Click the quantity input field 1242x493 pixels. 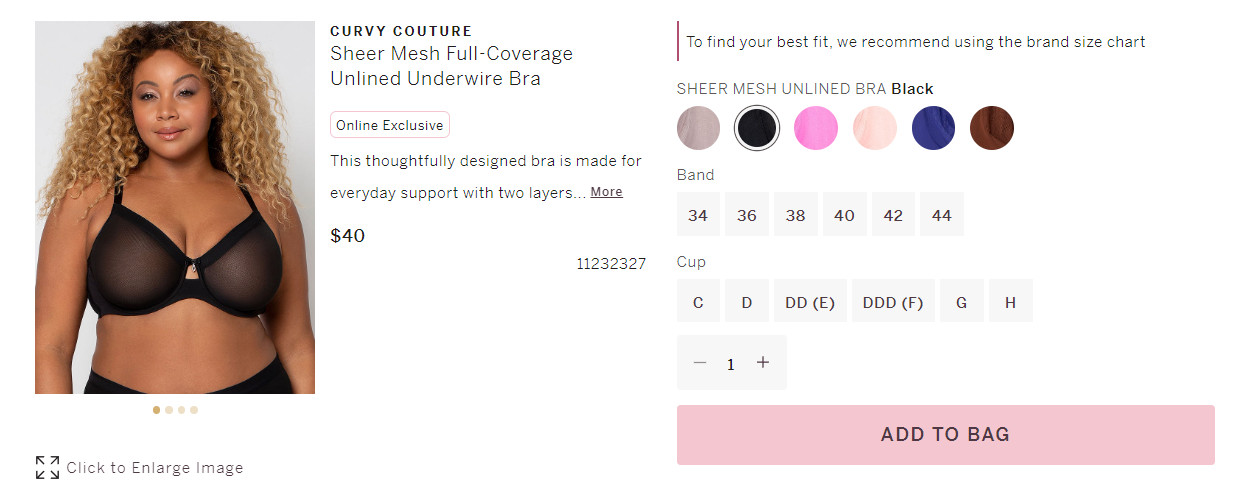(731, 364)
